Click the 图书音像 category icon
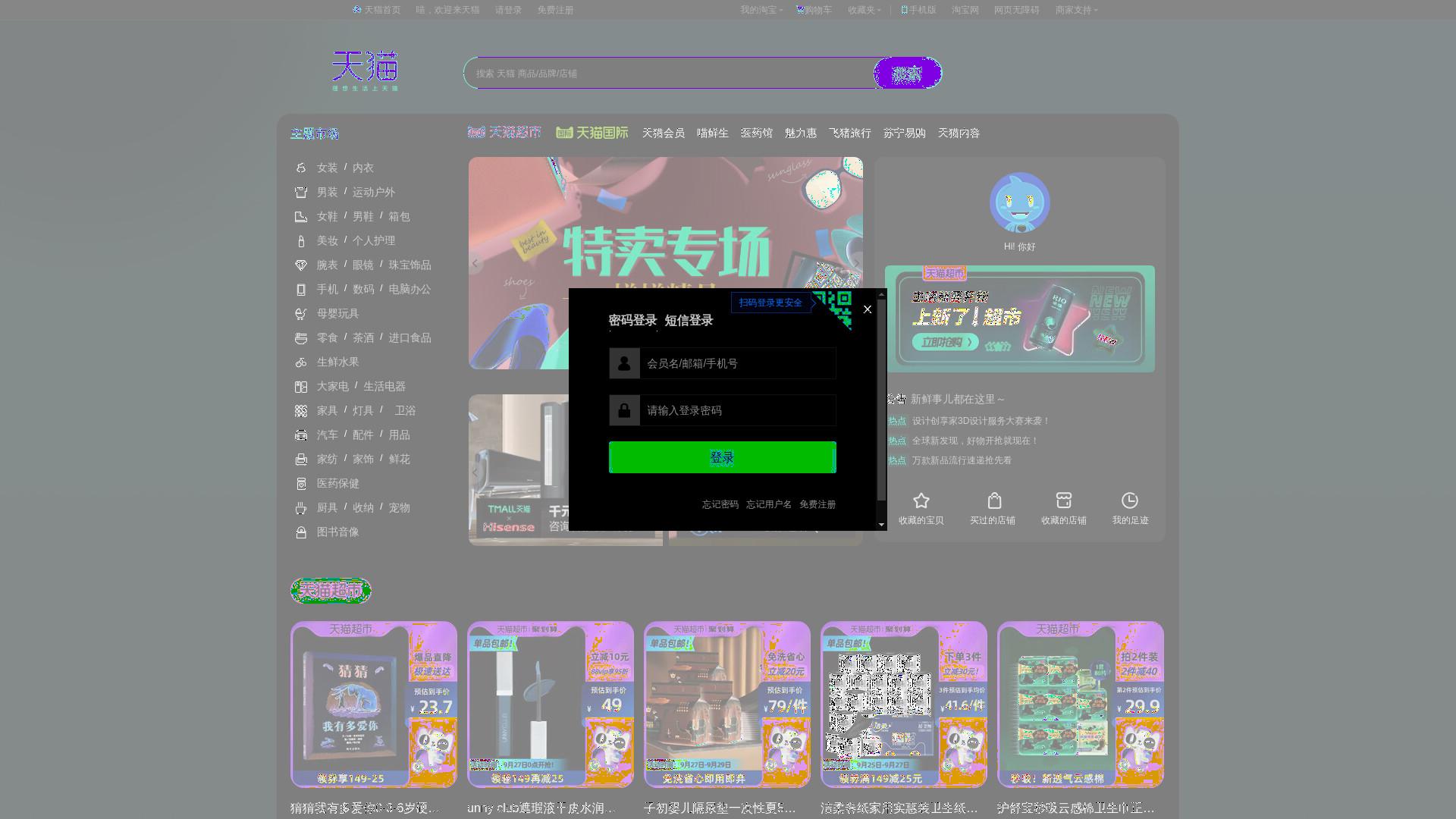Image resolution: width=1456 pixels, height=819 pixels. coord(301,532)
